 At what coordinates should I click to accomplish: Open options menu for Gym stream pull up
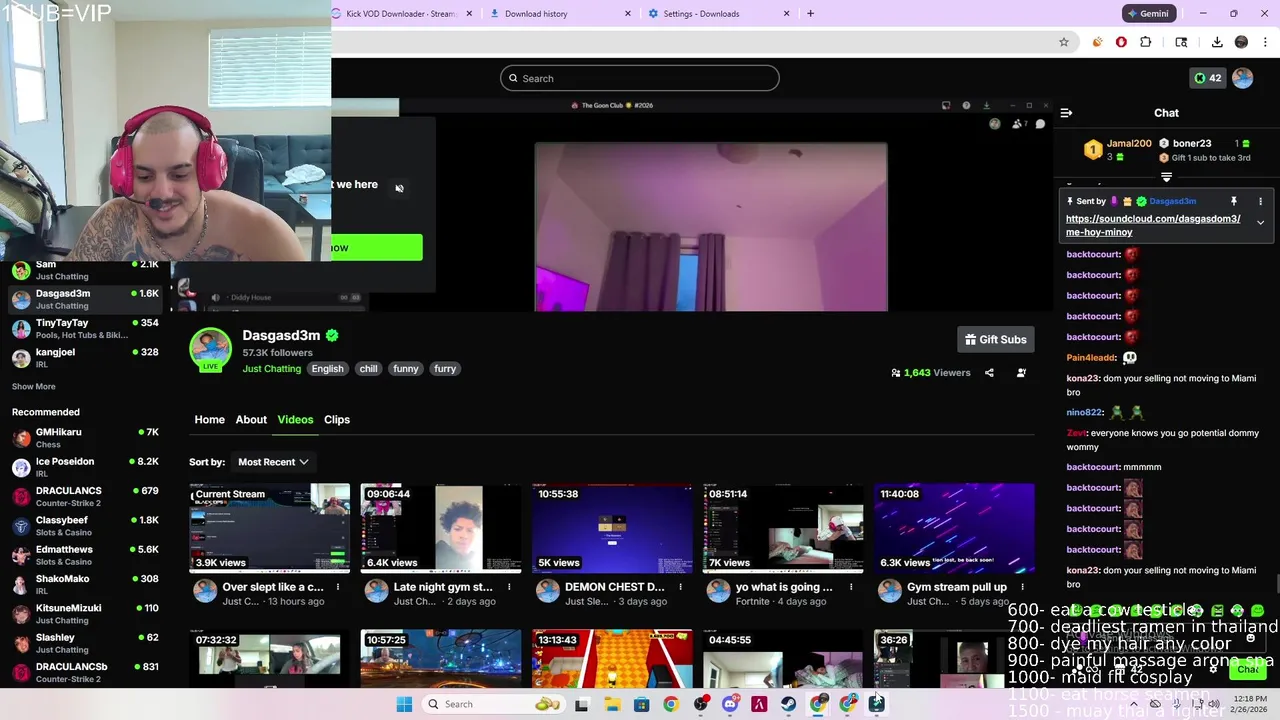coord(1023,587)
